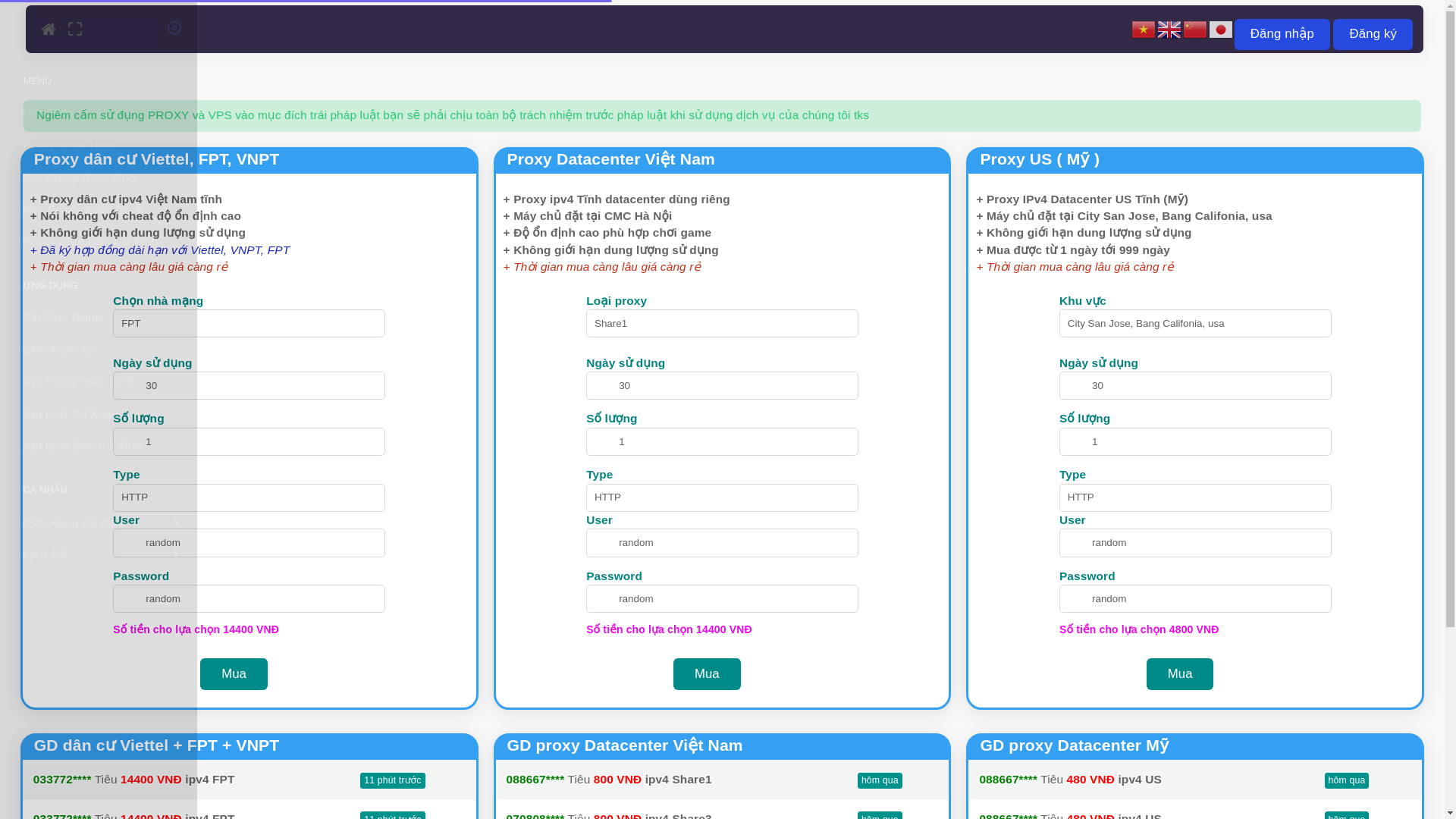This screenshot has height=819, width=1456.
Task: Click blue text about Viettel, VNPT, FPT contracts
Action: pos(160,250)
